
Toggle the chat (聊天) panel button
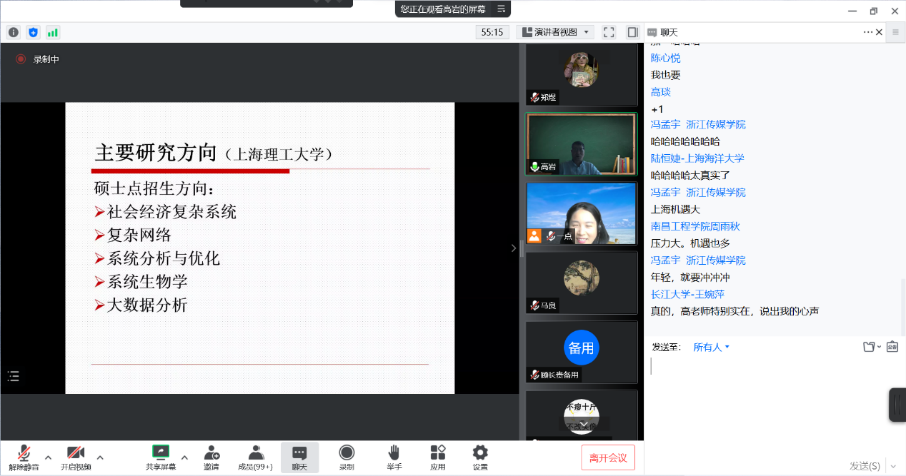[300, 455]
